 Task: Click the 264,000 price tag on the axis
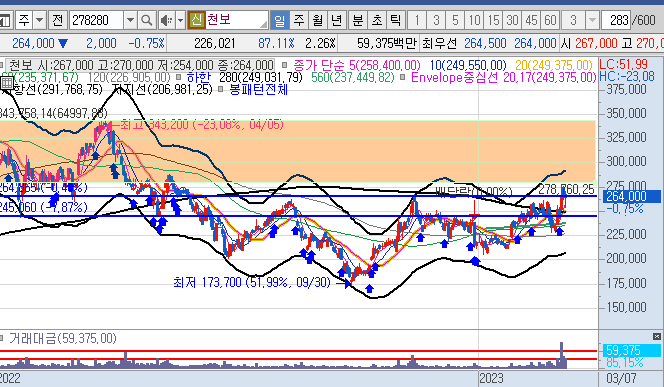point(633,196)
